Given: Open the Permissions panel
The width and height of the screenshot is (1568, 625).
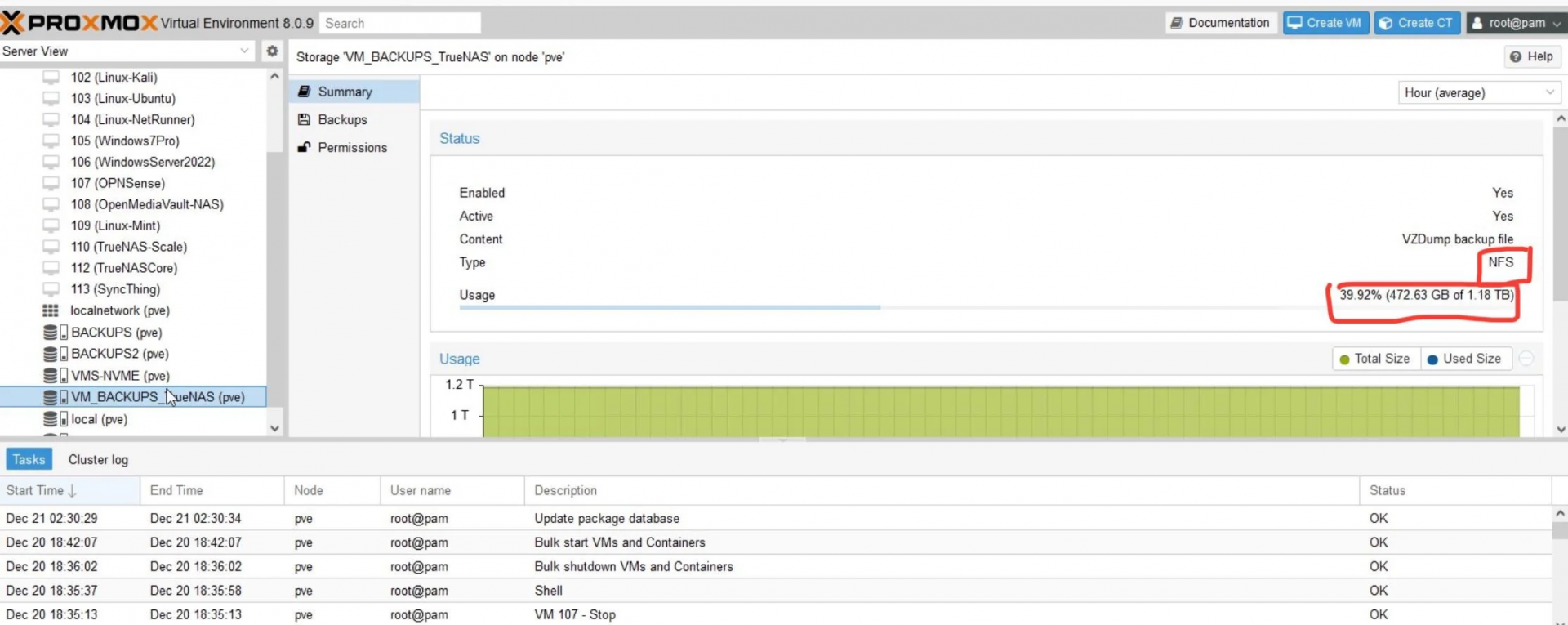Looking at the screenshot, I should [x=354, y=147].
